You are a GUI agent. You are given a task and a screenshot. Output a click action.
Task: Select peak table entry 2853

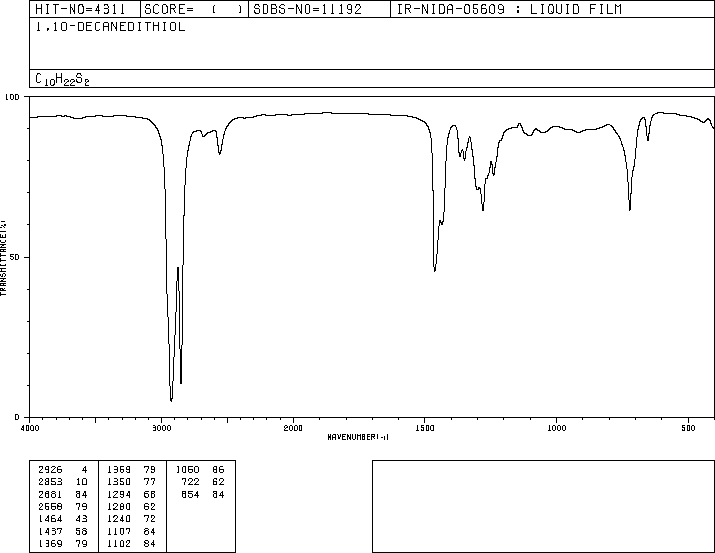(x=50, y=482)
